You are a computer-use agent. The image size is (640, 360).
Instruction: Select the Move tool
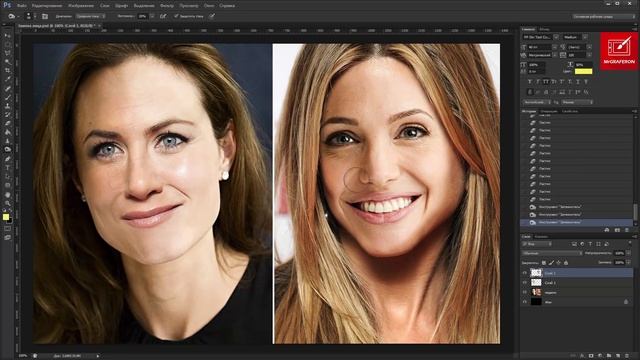click(x=7, y=36)
